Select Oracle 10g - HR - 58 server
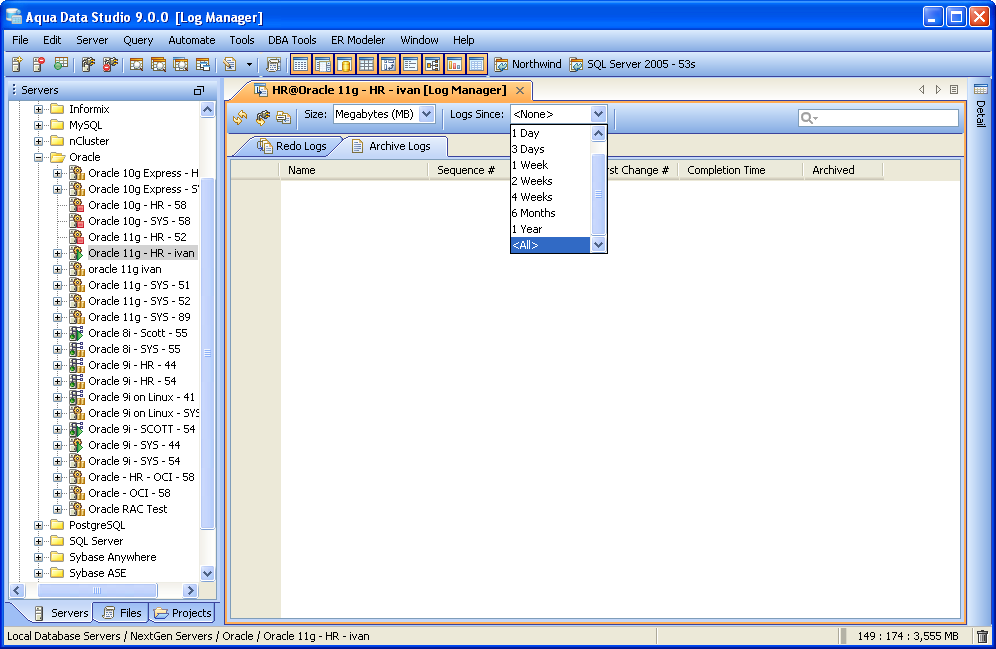 (x=137, y=205)
